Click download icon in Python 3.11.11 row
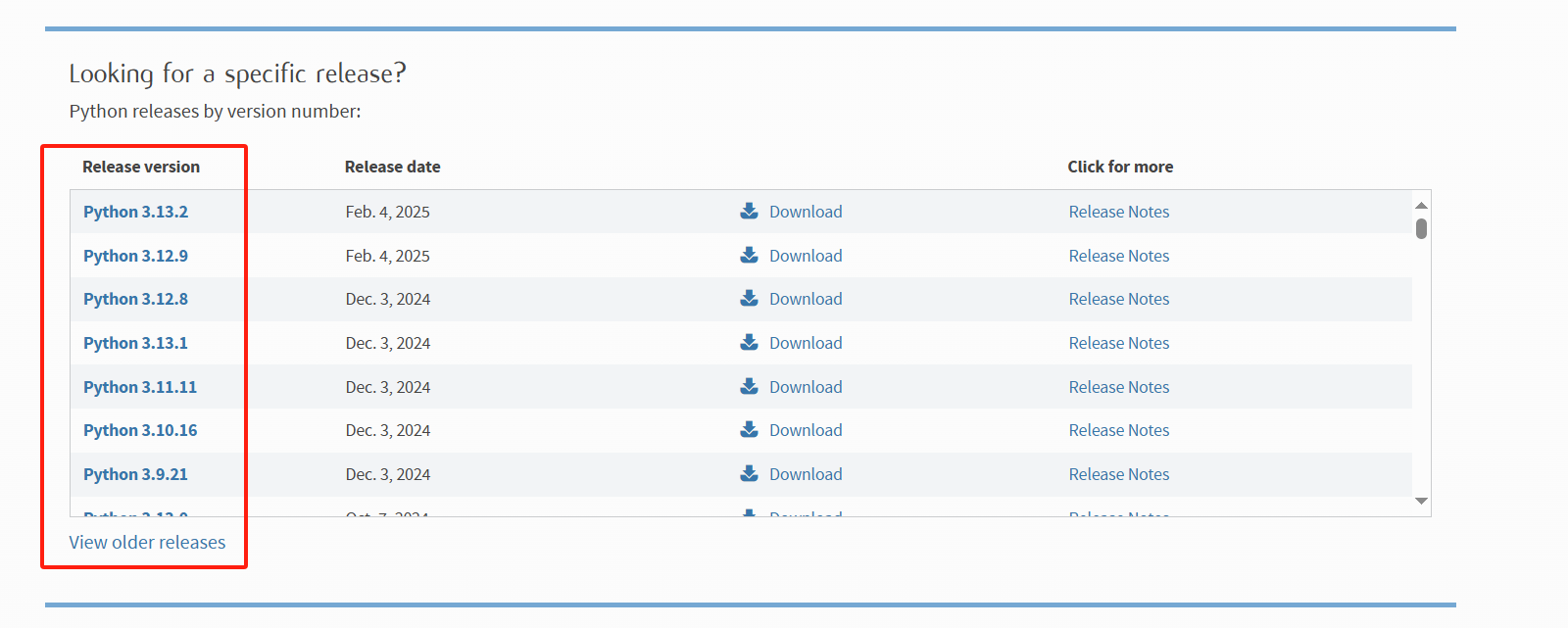The height and width of the screenshot is (628, 1568). coord(749,386)
